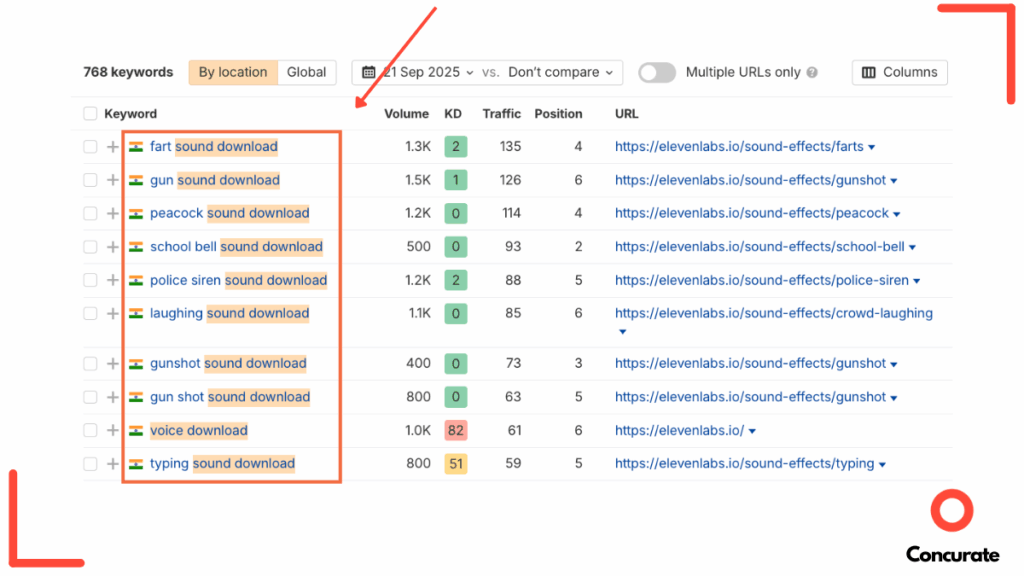
Task: Tick the select-all checkbox beside Keyword header
Action: tap(90, 114)
